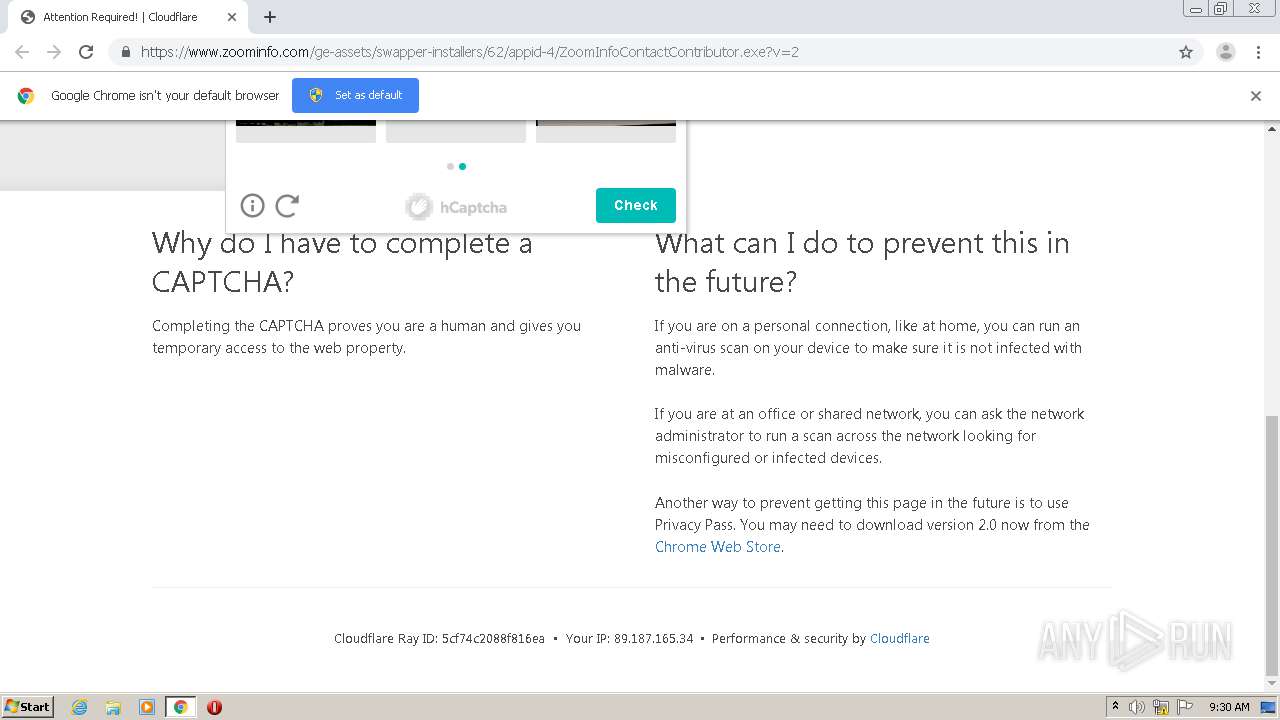1280x720 pixels.
Task: Launch Internet Explorer from taskbar
Action: pos(80,707)
